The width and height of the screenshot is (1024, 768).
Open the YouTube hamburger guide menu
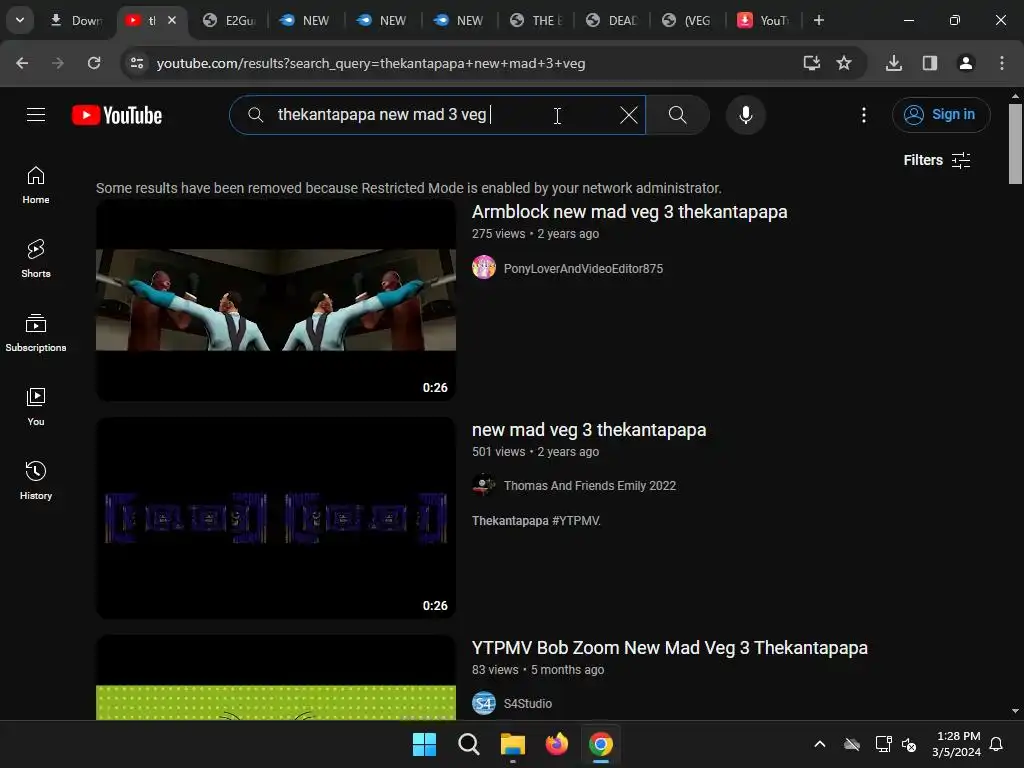[x=36, y=115]
